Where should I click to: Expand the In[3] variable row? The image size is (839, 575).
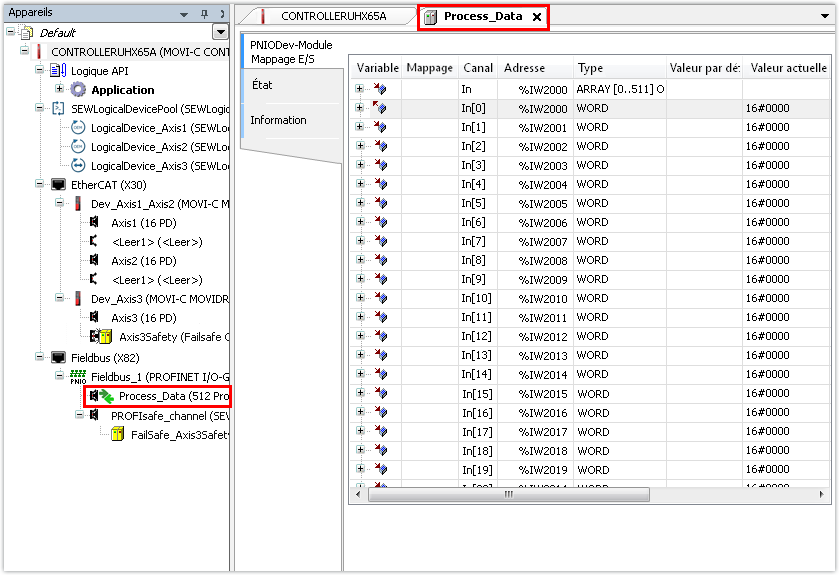point(360,165)
